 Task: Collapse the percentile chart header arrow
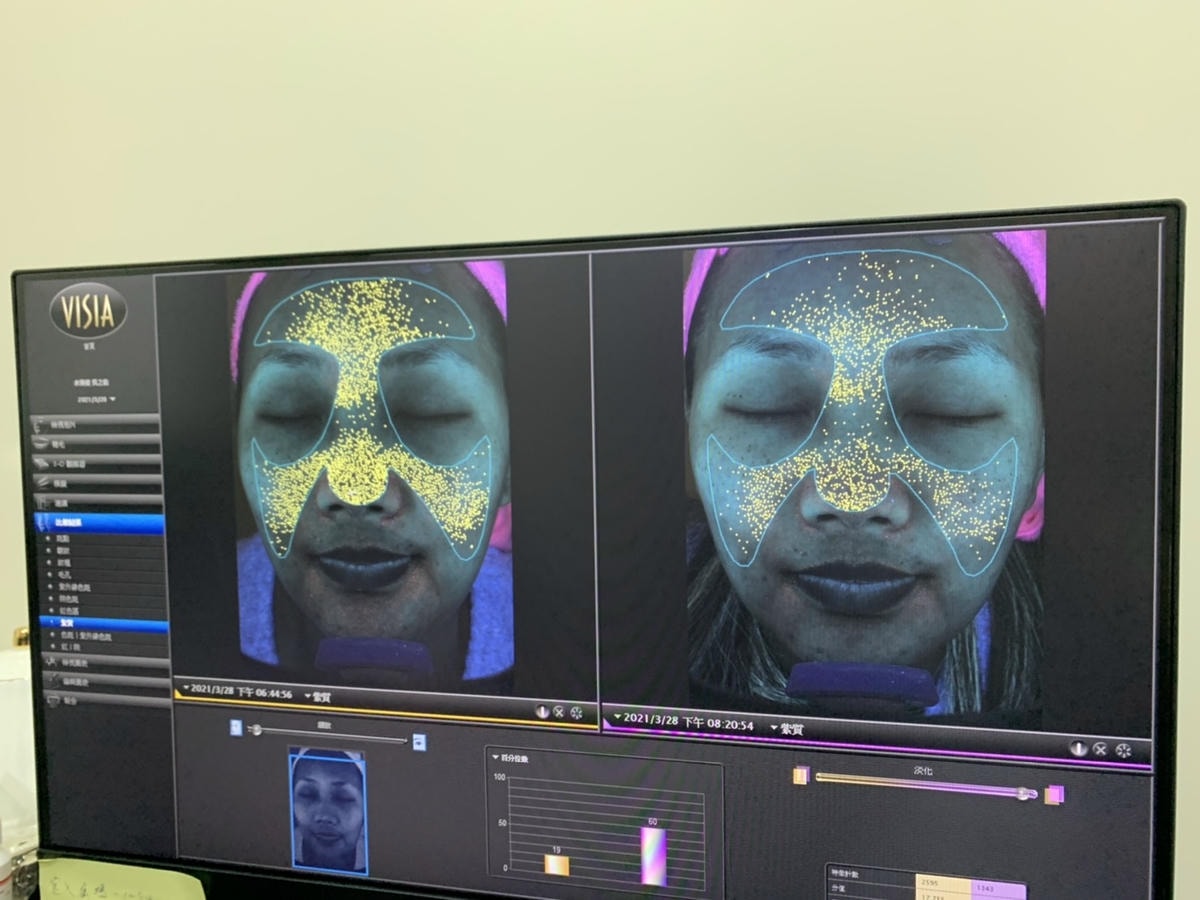495,758
